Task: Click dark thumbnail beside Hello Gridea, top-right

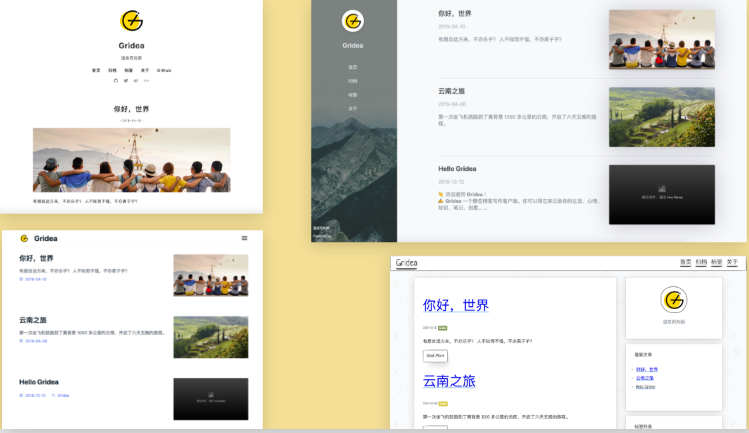Action: tap(662, 195)
